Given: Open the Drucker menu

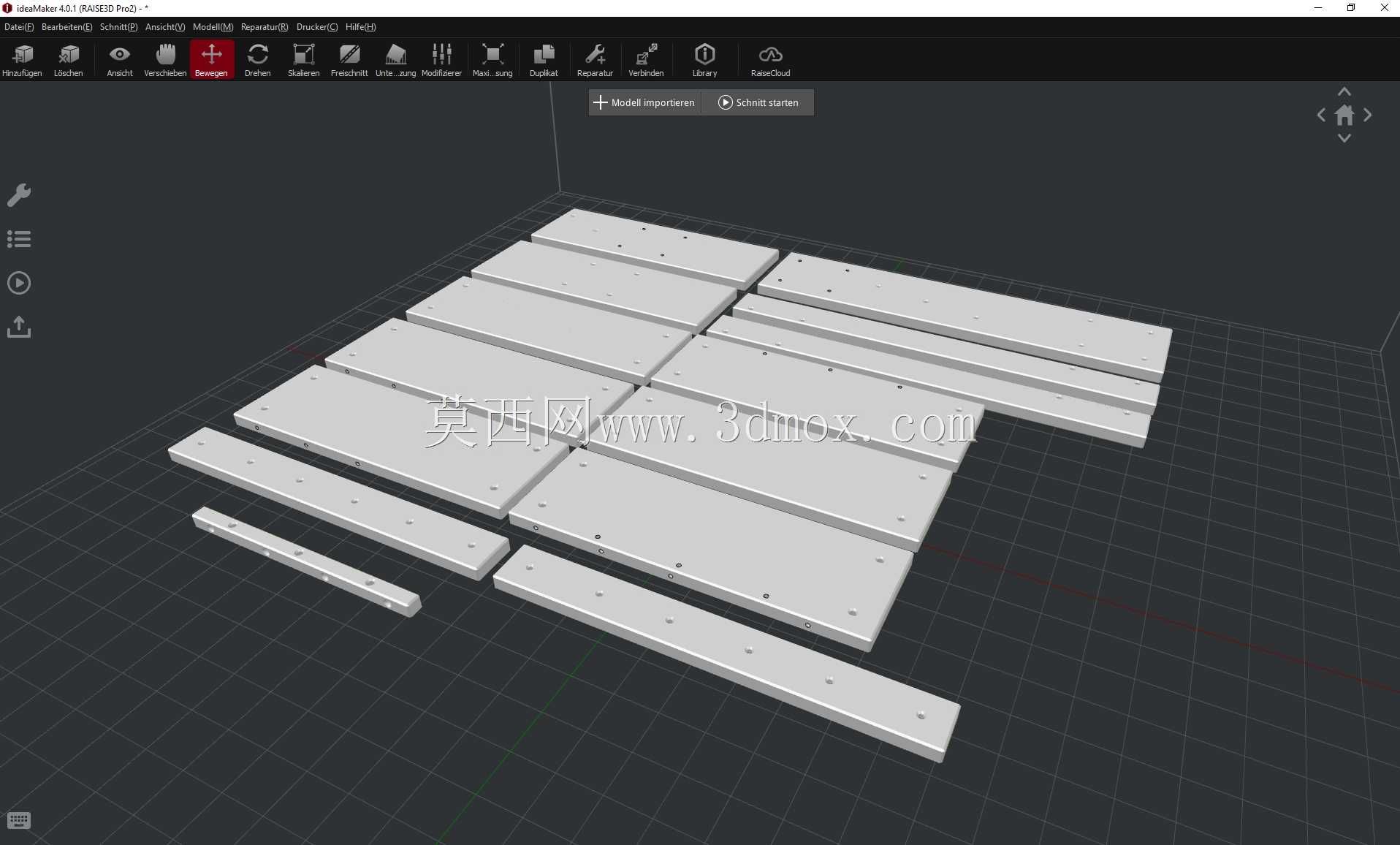Looking at the screenshot, I should [x=317, y=27].
